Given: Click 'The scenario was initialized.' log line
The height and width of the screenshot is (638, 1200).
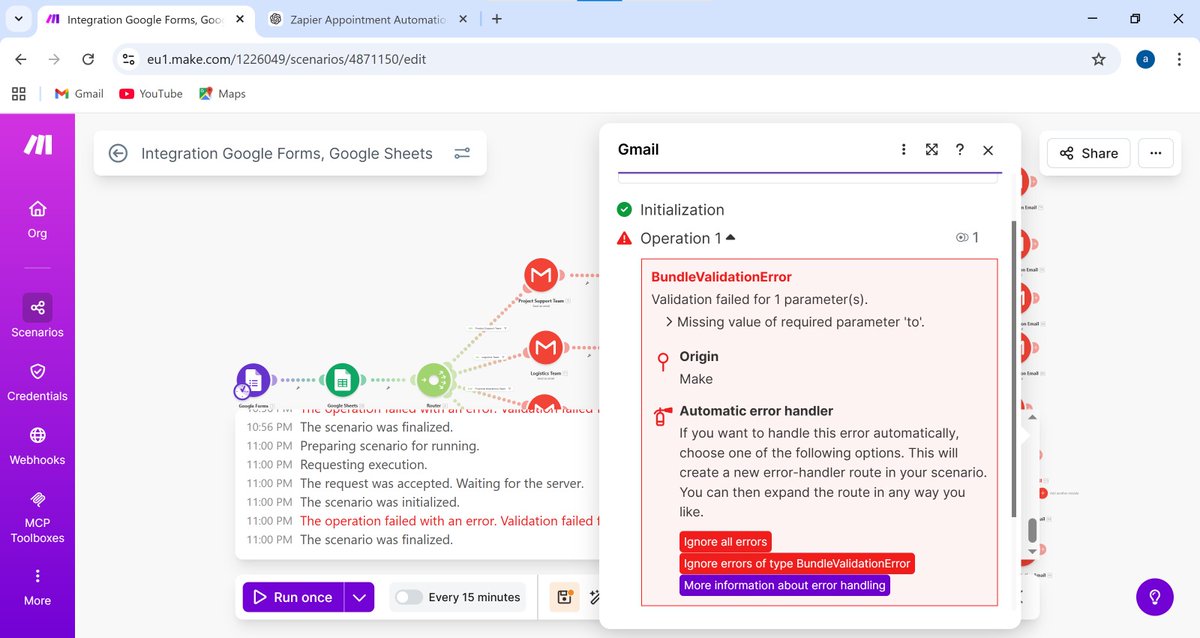Looking at the screenshot, I should (x=380, y=502).
